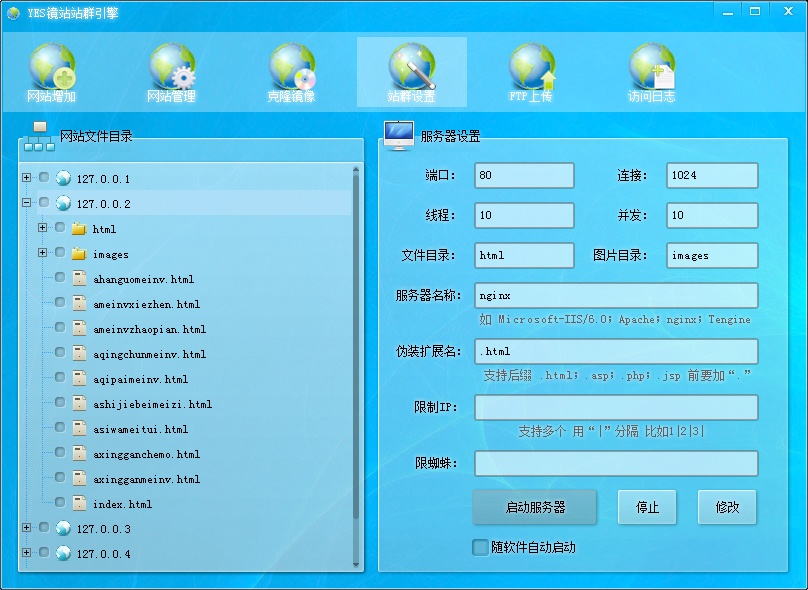808x590 pixels.
Task: Click the 并发 input field
Action: pos(712,215)
